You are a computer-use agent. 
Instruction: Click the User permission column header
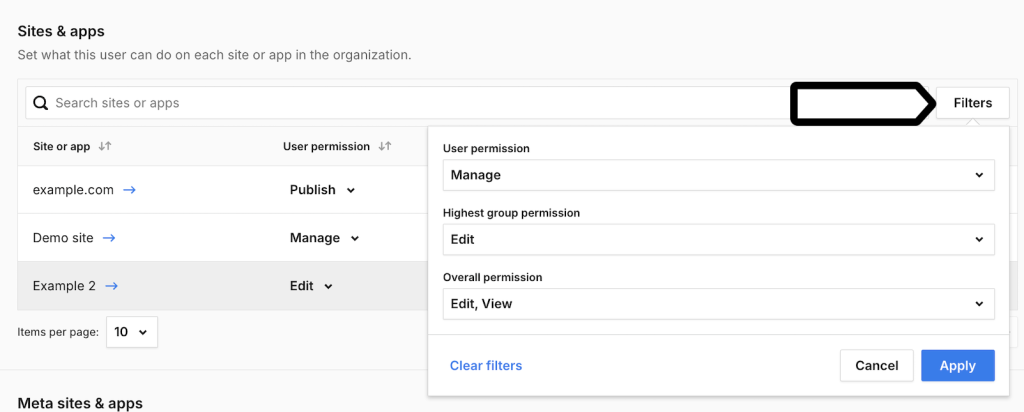[x=327, y=146]
